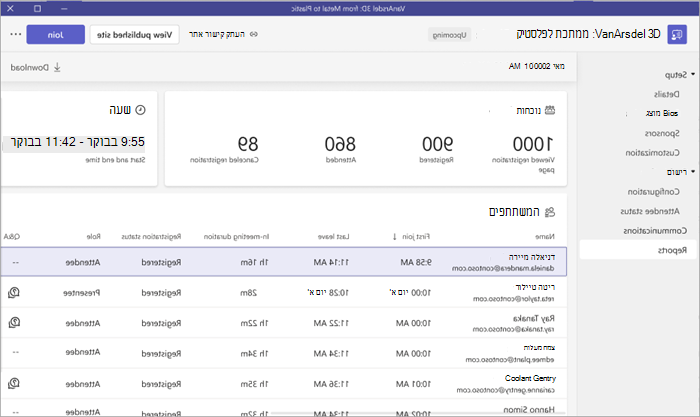Click the 89 Canceled registration count
This screenshot has width=700, height=417.
pyautogui.click(x=248, y=144)
